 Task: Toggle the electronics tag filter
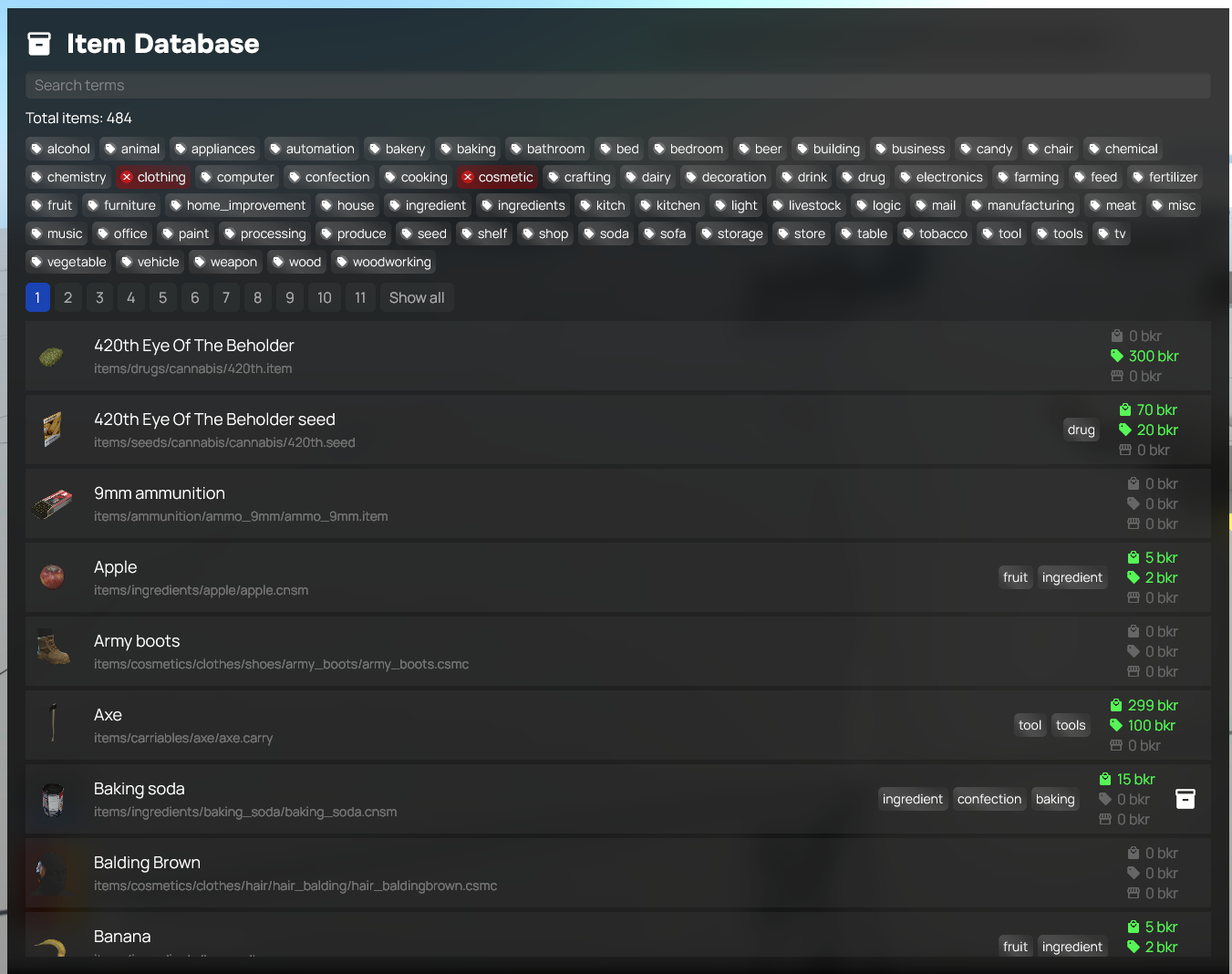[x=941, y=177]
